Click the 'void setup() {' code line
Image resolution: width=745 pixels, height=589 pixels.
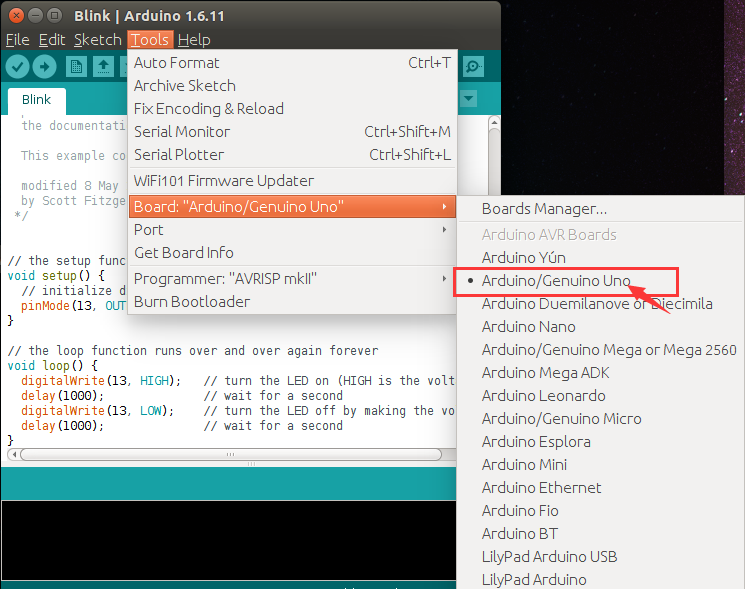pos(56,276)
